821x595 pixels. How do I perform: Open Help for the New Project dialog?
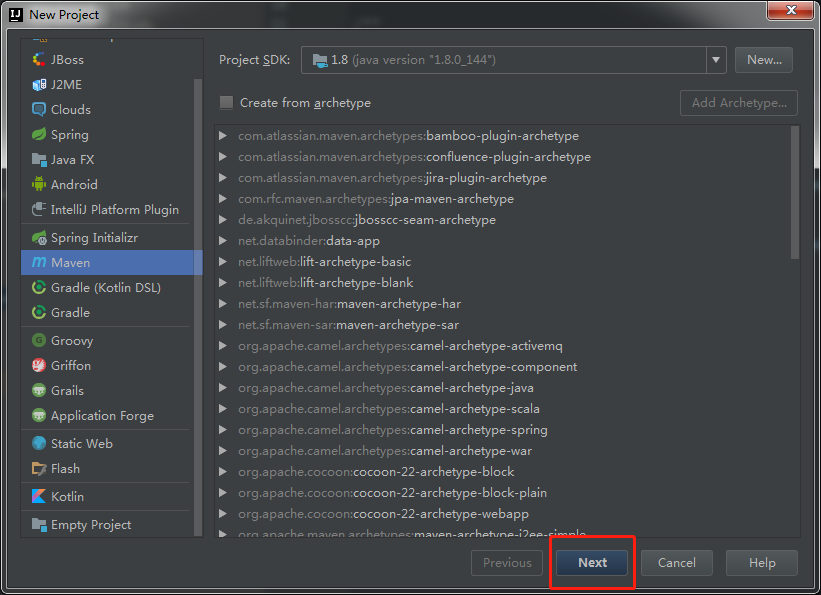click(x=762, y=563)
